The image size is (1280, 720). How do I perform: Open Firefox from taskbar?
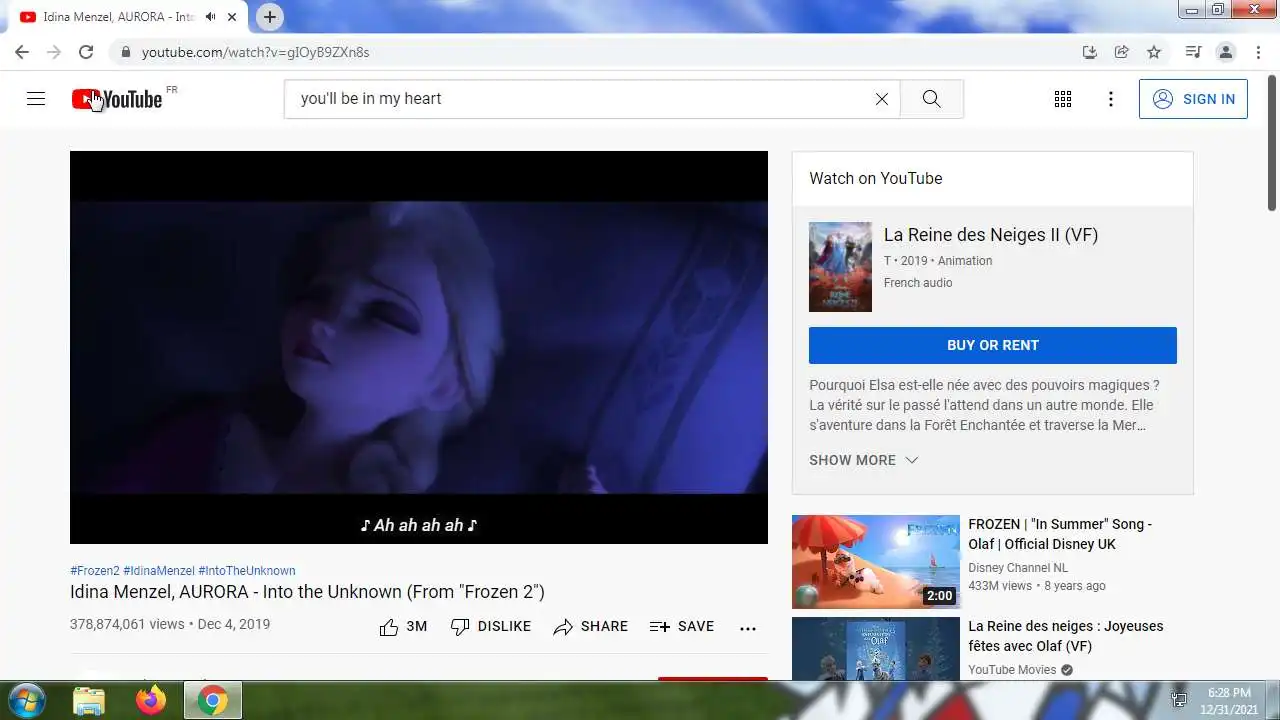click(151, 701)
